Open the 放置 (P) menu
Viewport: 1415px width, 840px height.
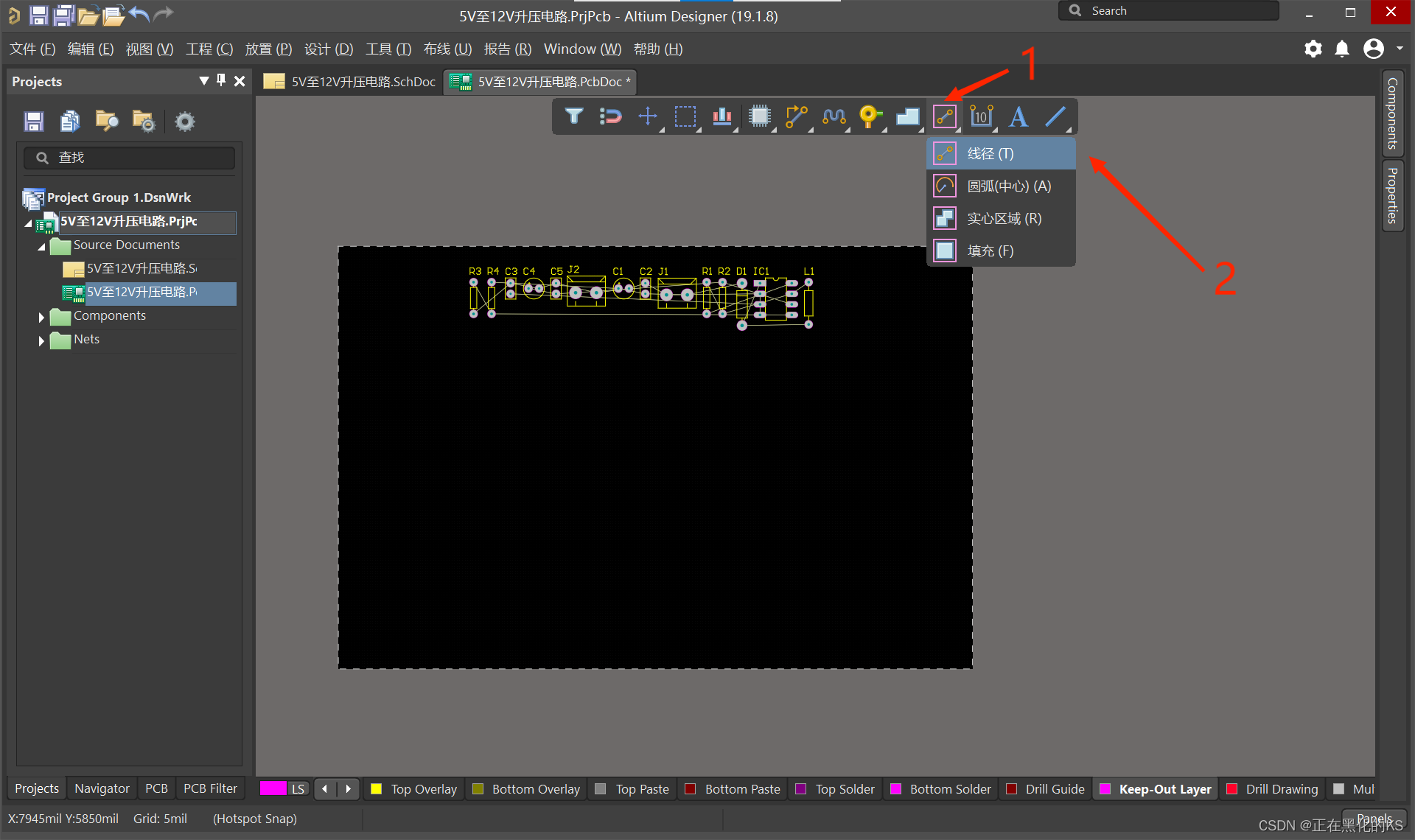click(x=268, y=49)
